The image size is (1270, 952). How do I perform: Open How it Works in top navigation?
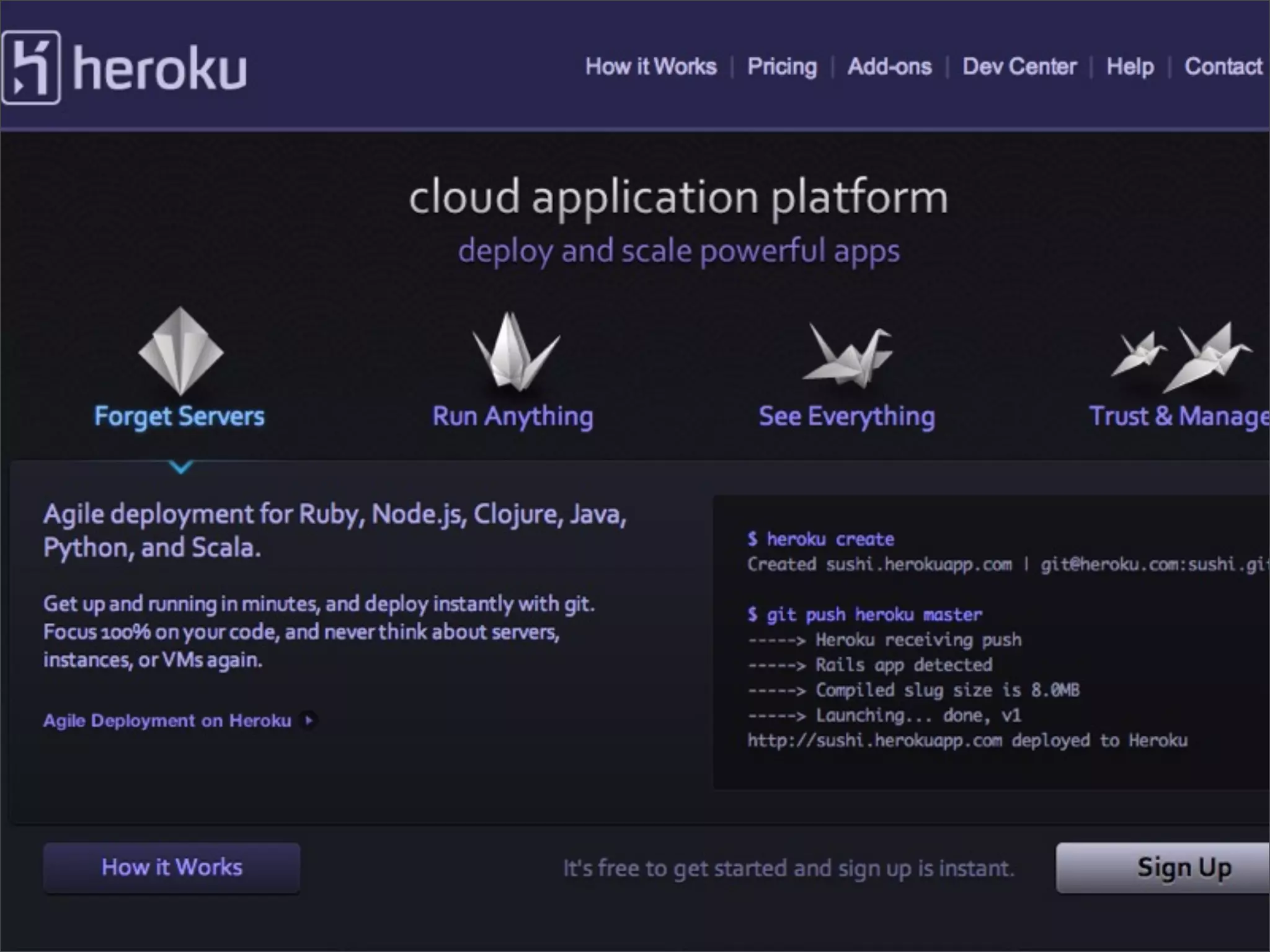point(651,66)
